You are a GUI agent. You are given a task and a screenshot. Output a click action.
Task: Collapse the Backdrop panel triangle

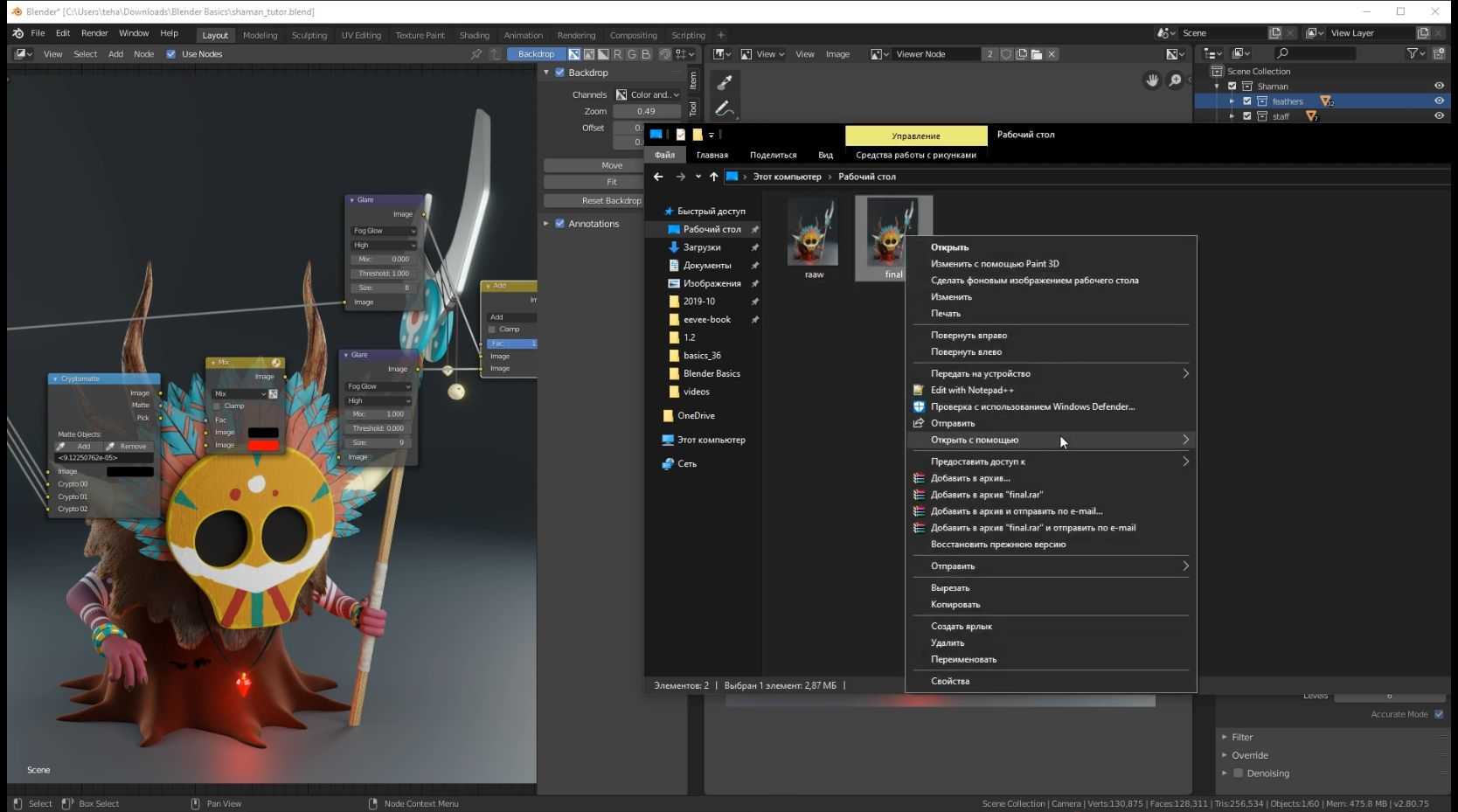546,73
